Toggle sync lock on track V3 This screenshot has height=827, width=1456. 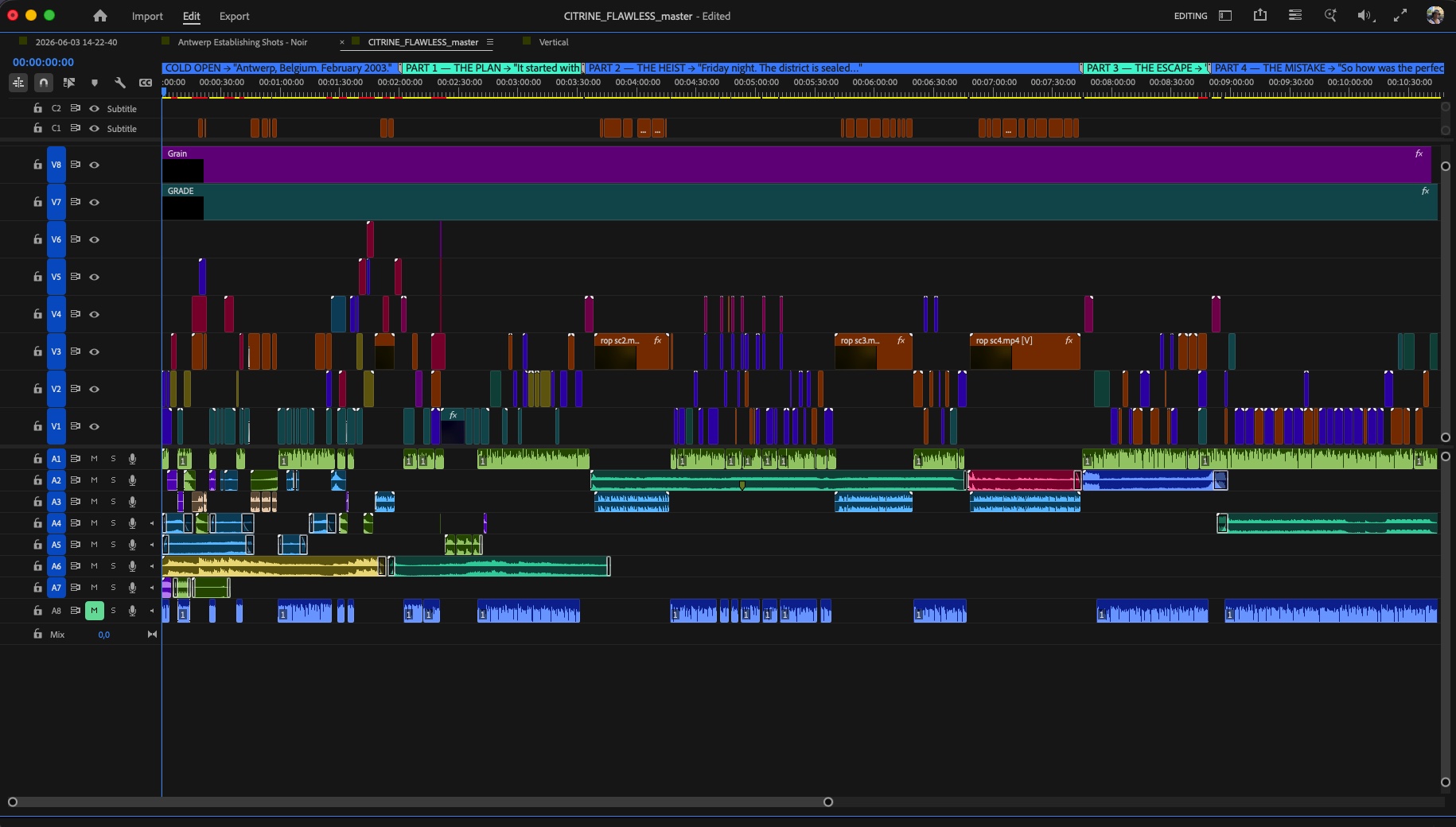[x=76, y=351]
